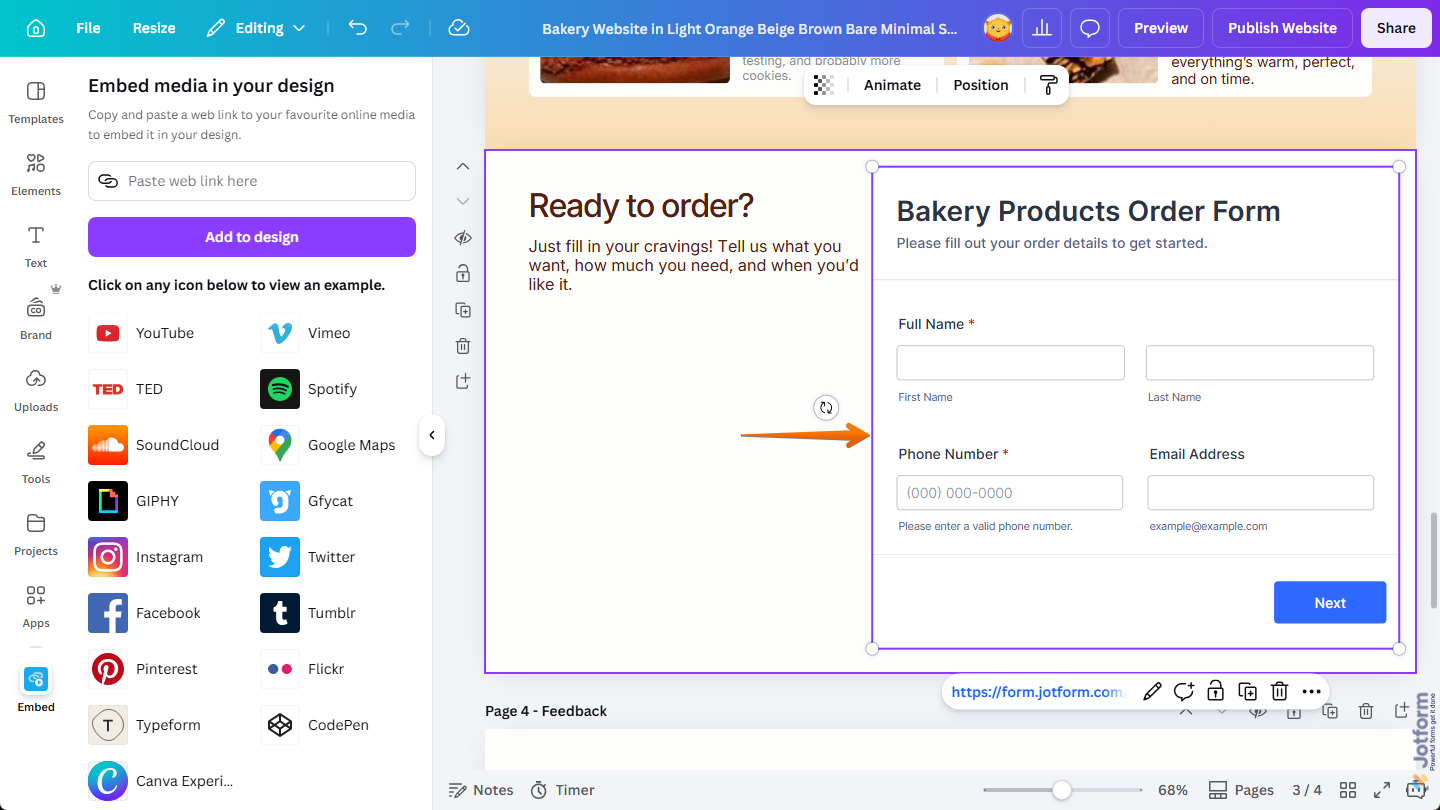View the Twitter embed example
1440x810 pixels.
tap(306, 557)
